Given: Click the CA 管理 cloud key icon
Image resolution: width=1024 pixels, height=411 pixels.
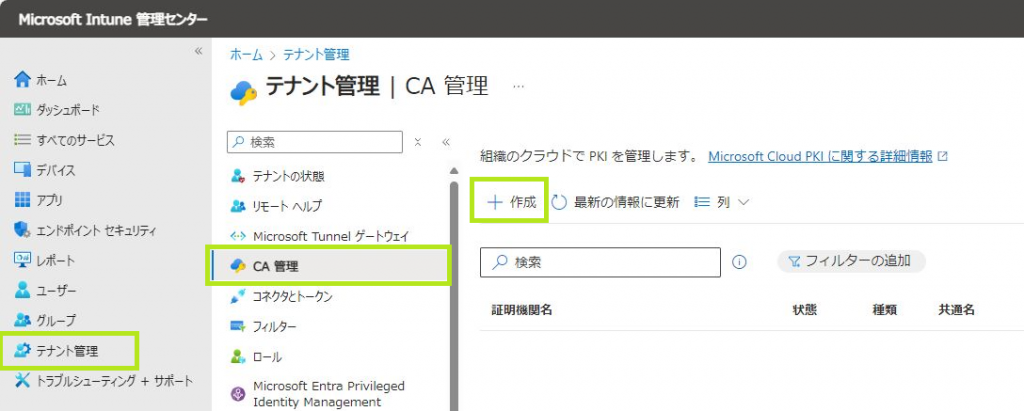Looking at the screenshot, I should click(x=238, y=266).
